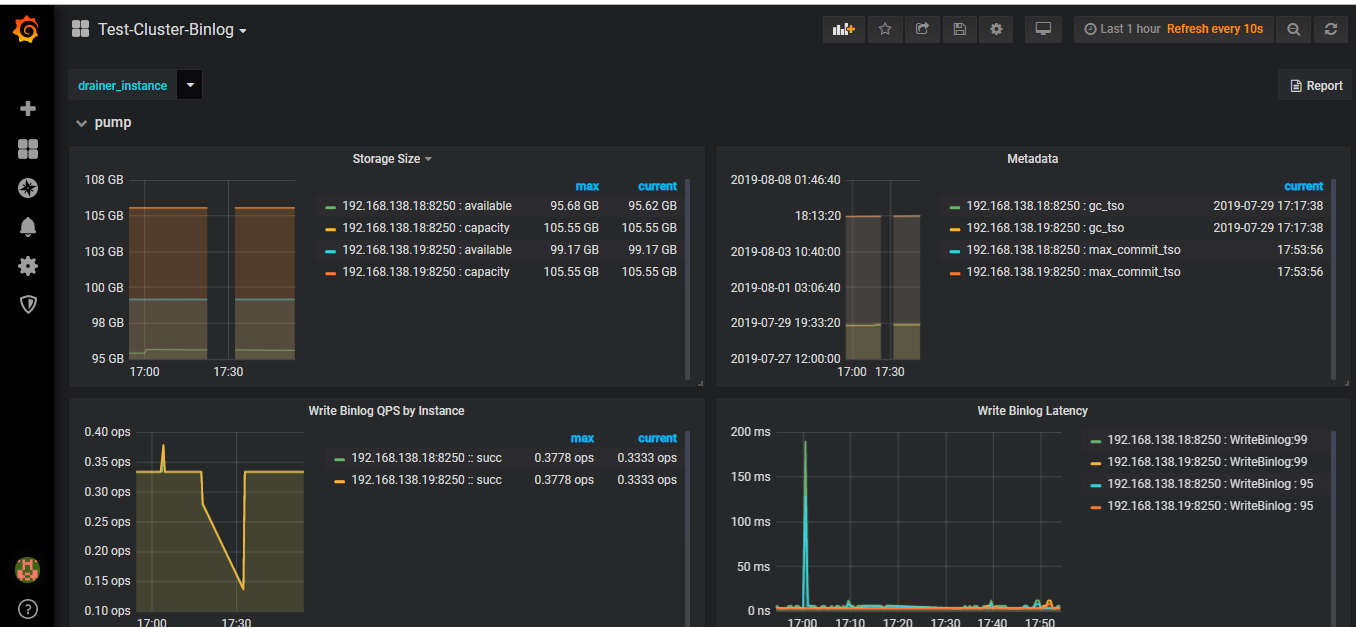Open the Dashboards grid icon in sidebar

pos(28,149)
